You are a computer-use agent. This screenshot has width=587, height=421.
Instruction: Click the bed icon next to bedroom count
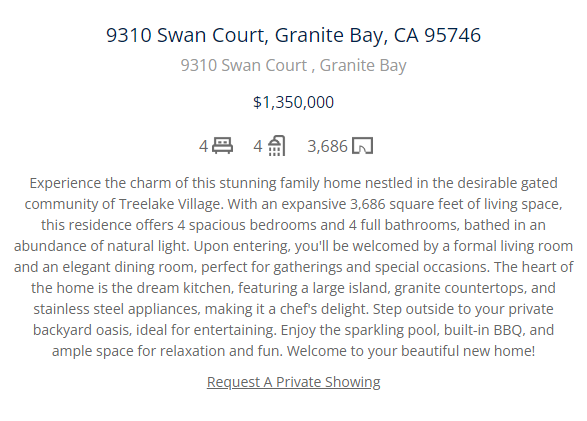(222, 146)
